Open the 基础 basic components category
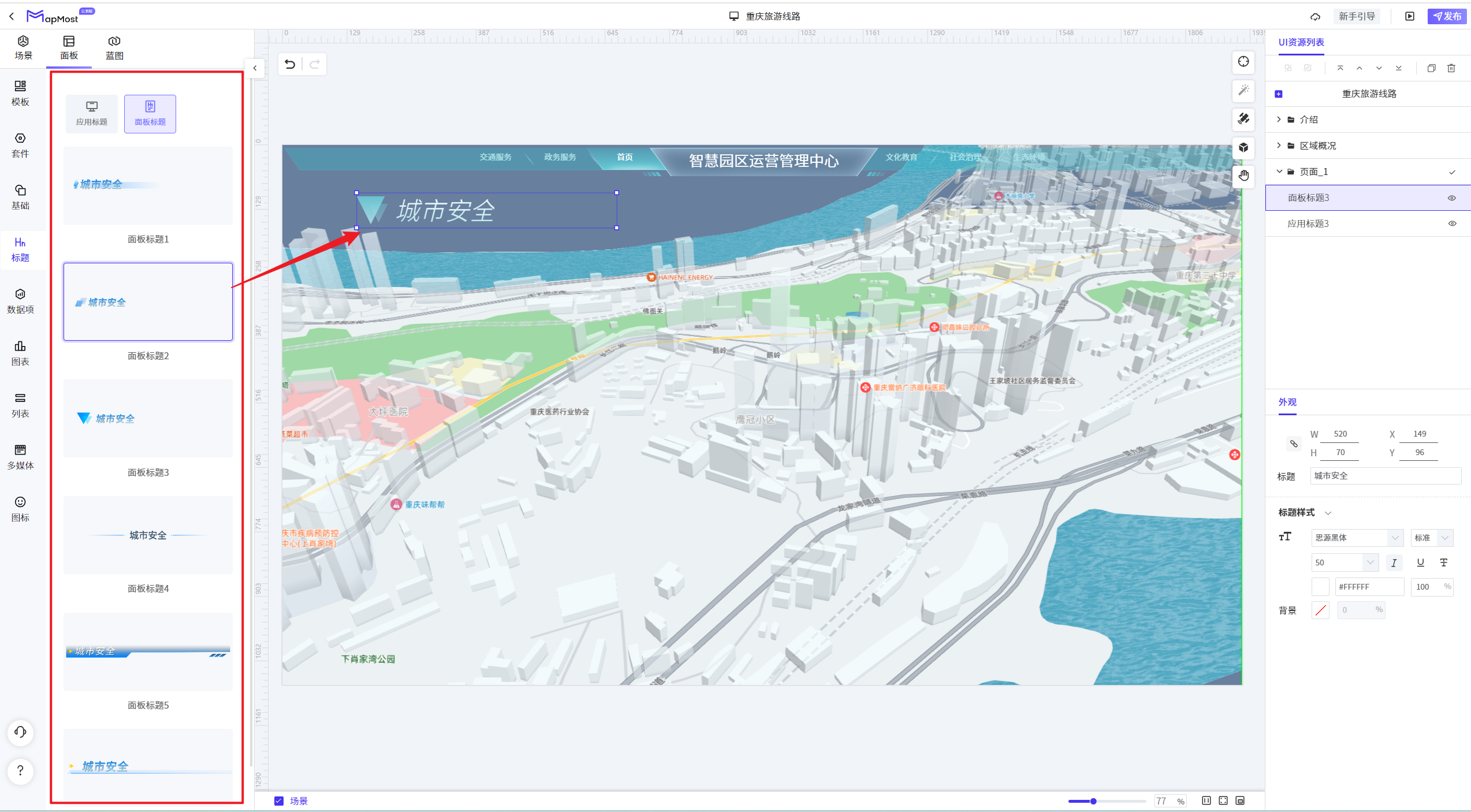1471x812 pixels. [x=20, y=198]
